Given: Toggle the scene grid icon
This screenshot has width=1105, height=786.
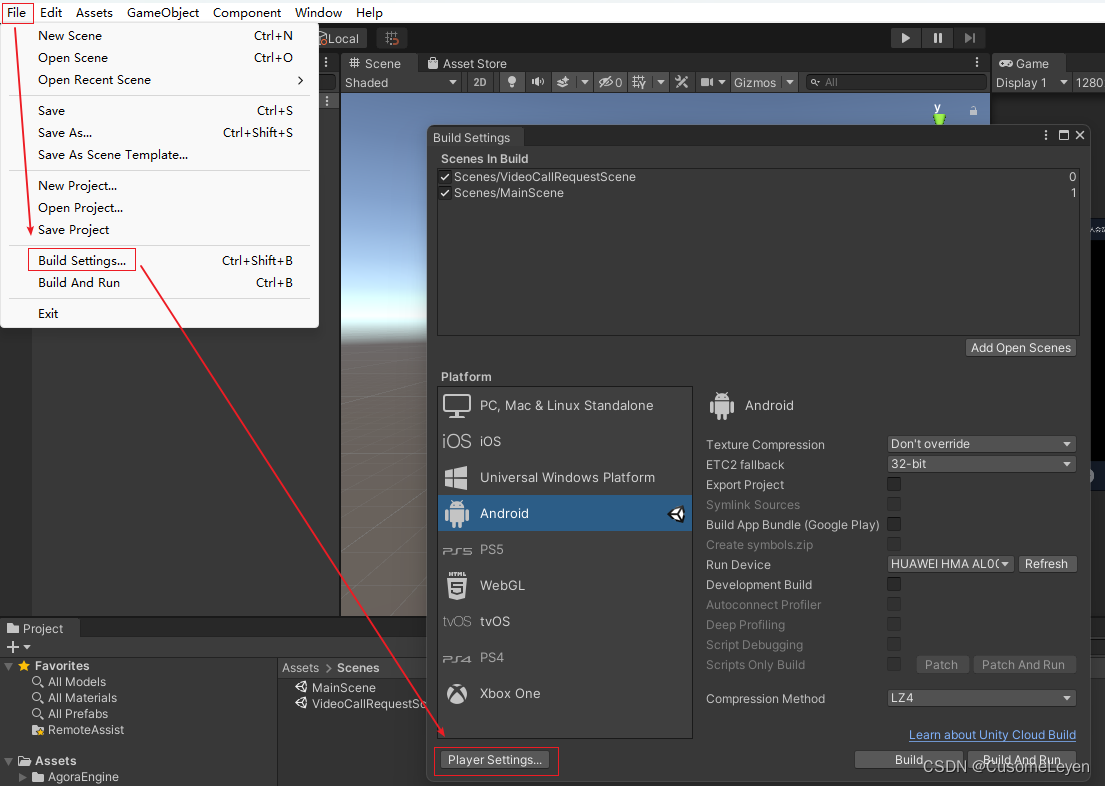Looking at the screenshot, I should point(639,82).
